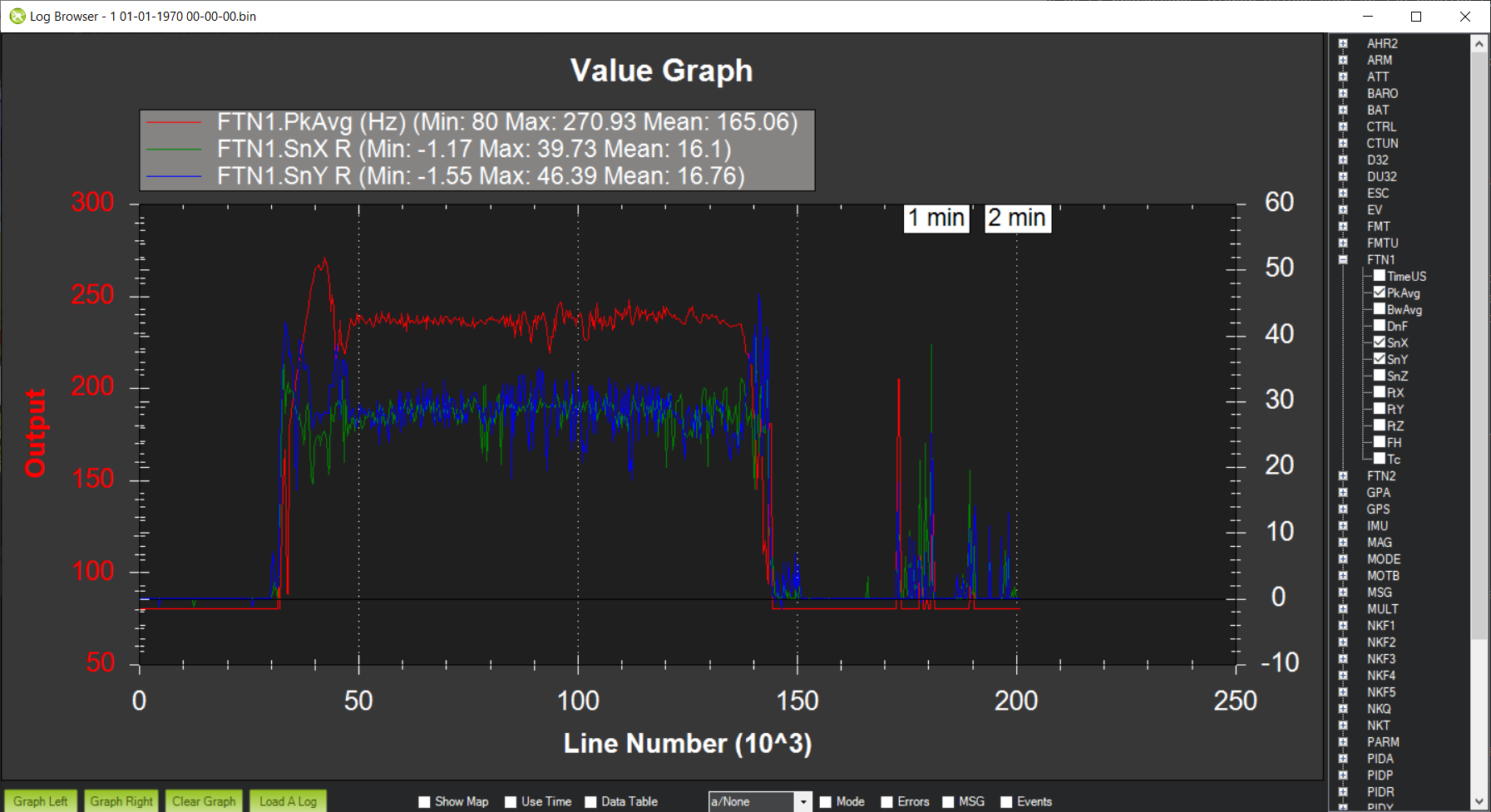Click the Load A Log button
Image resolution: width=1491 pixels, height=812 pixels.
(288, 801)
